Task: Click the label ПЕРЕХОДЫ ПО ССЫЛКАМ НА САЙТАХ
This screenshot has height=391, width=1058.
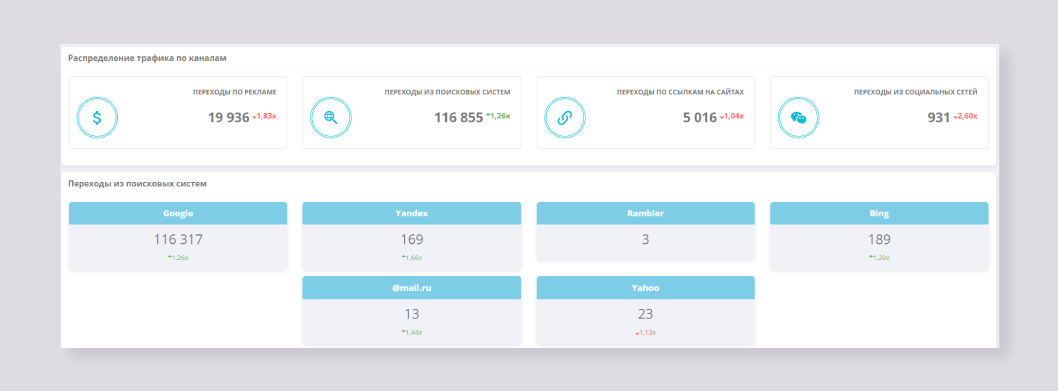Action: coord(680,92)
